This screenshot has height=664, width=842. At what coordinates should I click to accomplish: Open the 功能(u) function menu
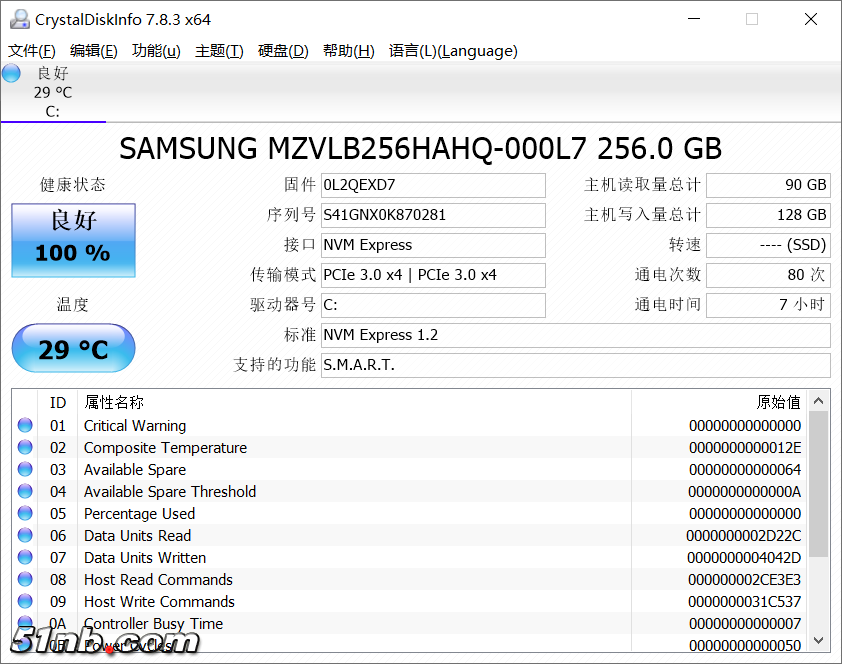pos(156,50)
